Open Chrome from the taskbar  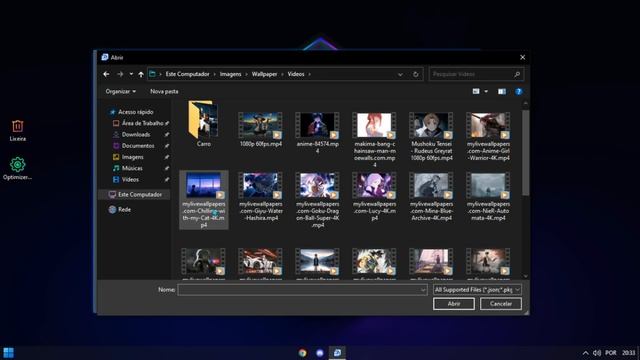click(302, 353)
